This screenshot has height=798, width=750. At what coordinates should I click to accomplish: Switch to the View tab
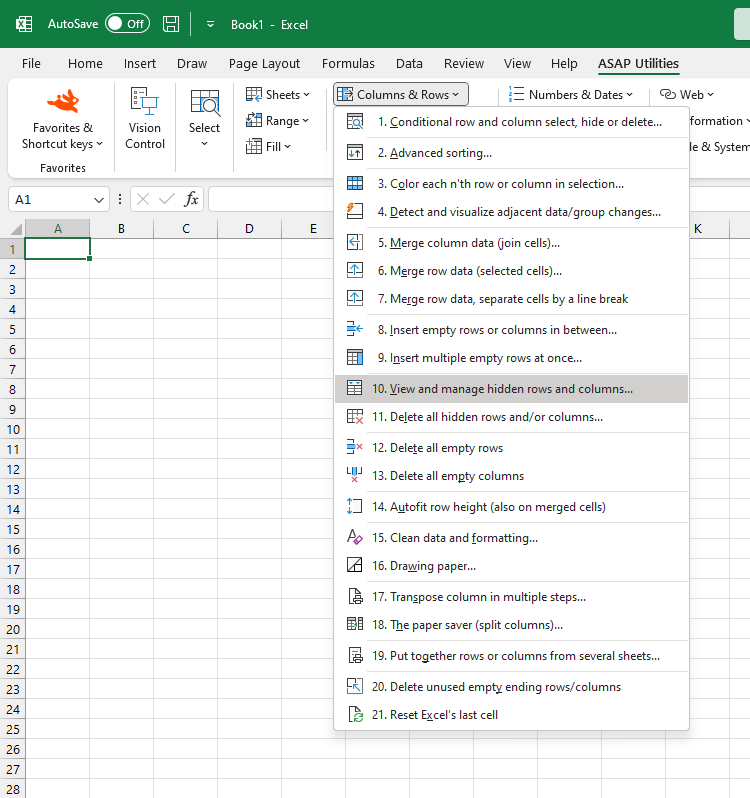click(517, 64)
